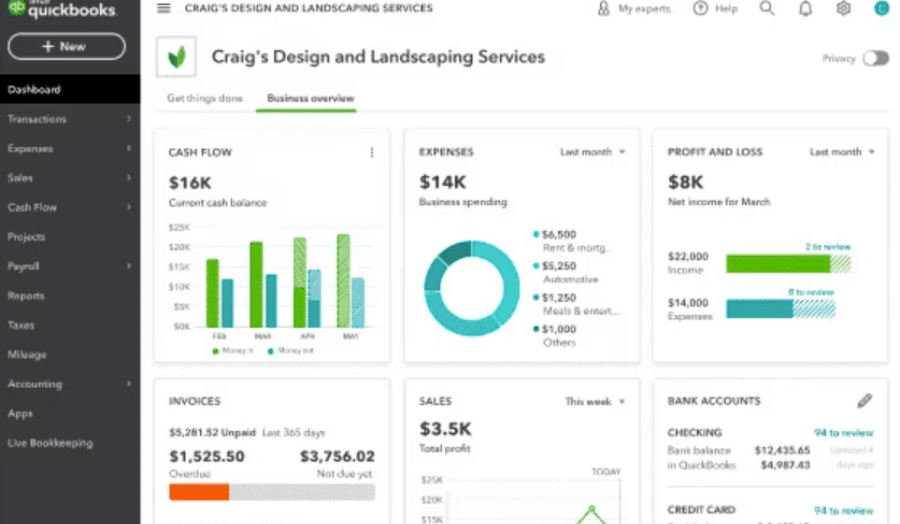Click the QuickBooks logo

click(x=61, y=9)
